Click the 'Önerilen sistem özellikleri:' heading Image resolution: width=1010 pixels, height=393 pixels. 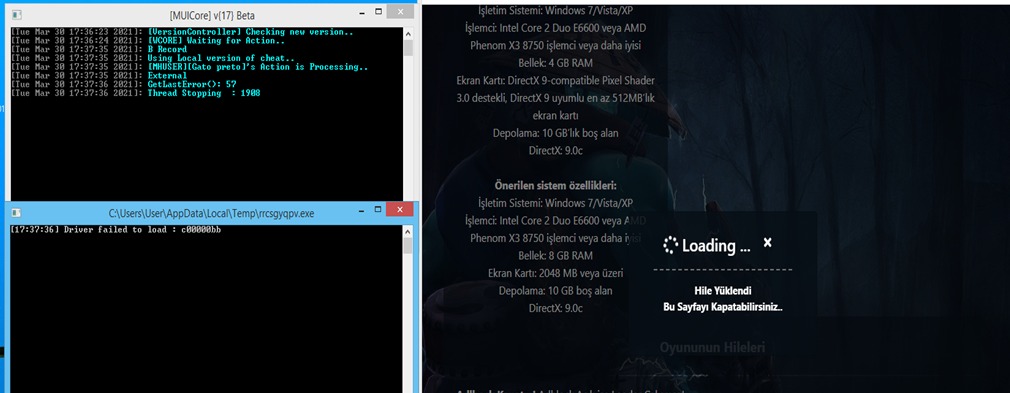[555, 186]
